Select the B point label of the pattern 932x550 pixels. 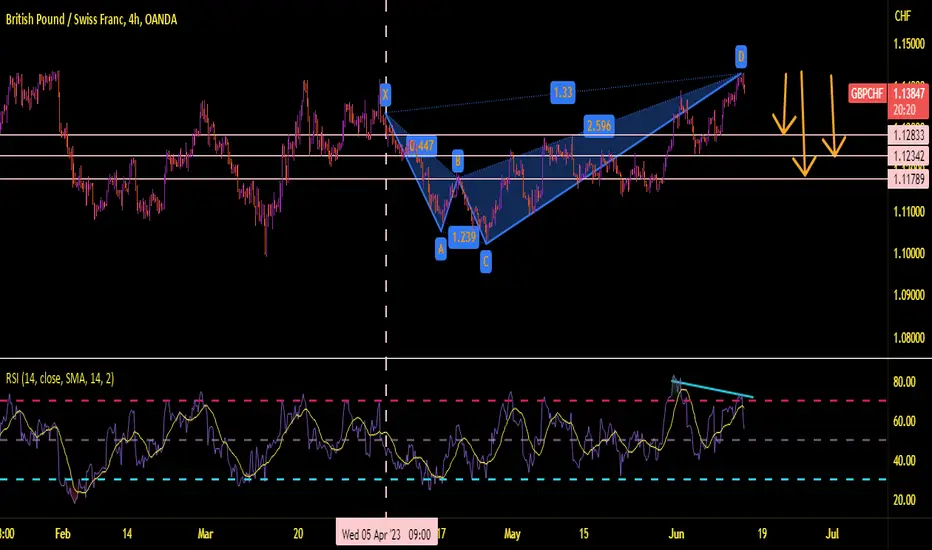coord(457,161)
